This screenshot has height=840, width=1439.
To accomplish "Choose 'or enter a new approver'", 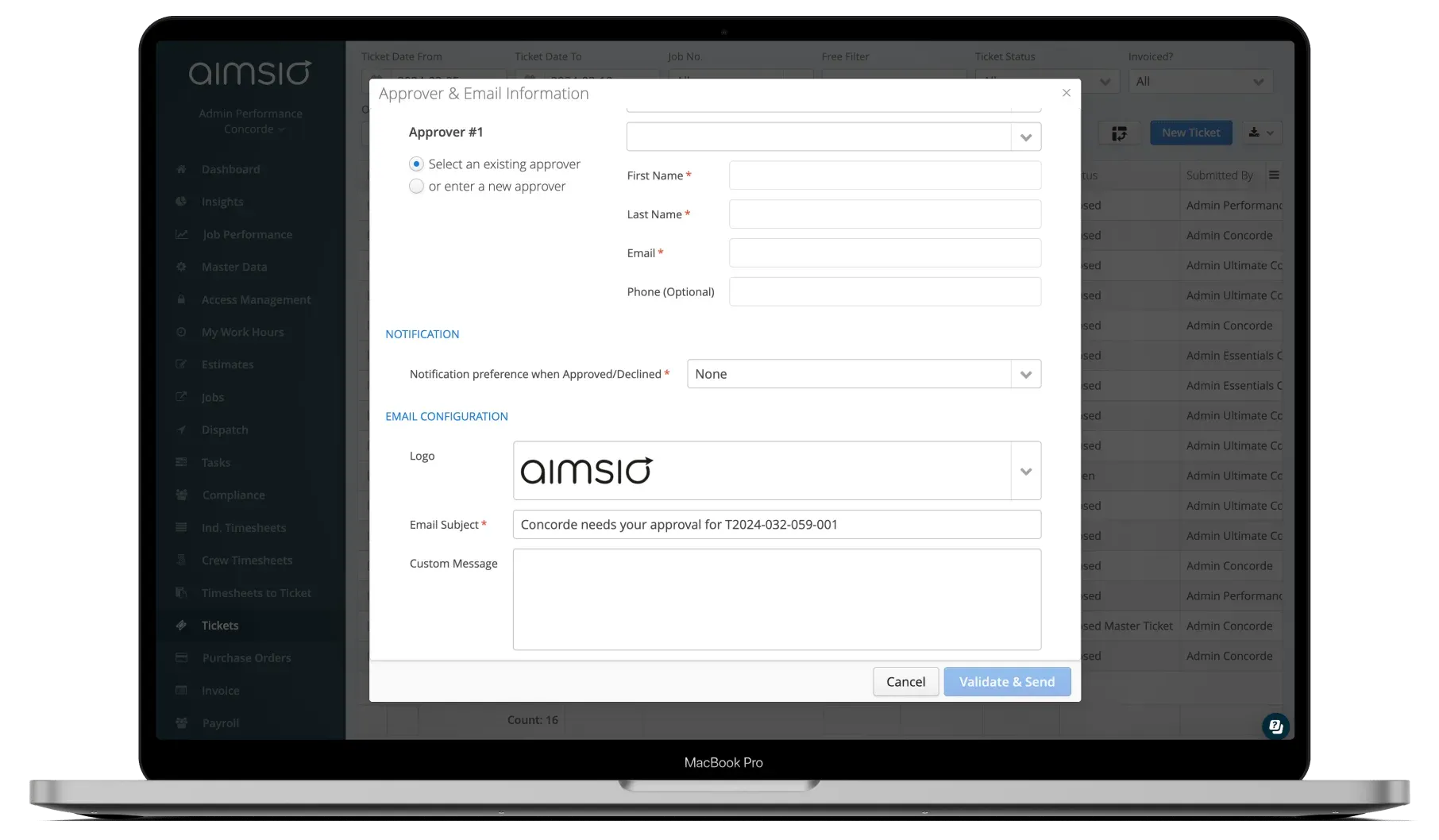I will [x=416, y=186].
